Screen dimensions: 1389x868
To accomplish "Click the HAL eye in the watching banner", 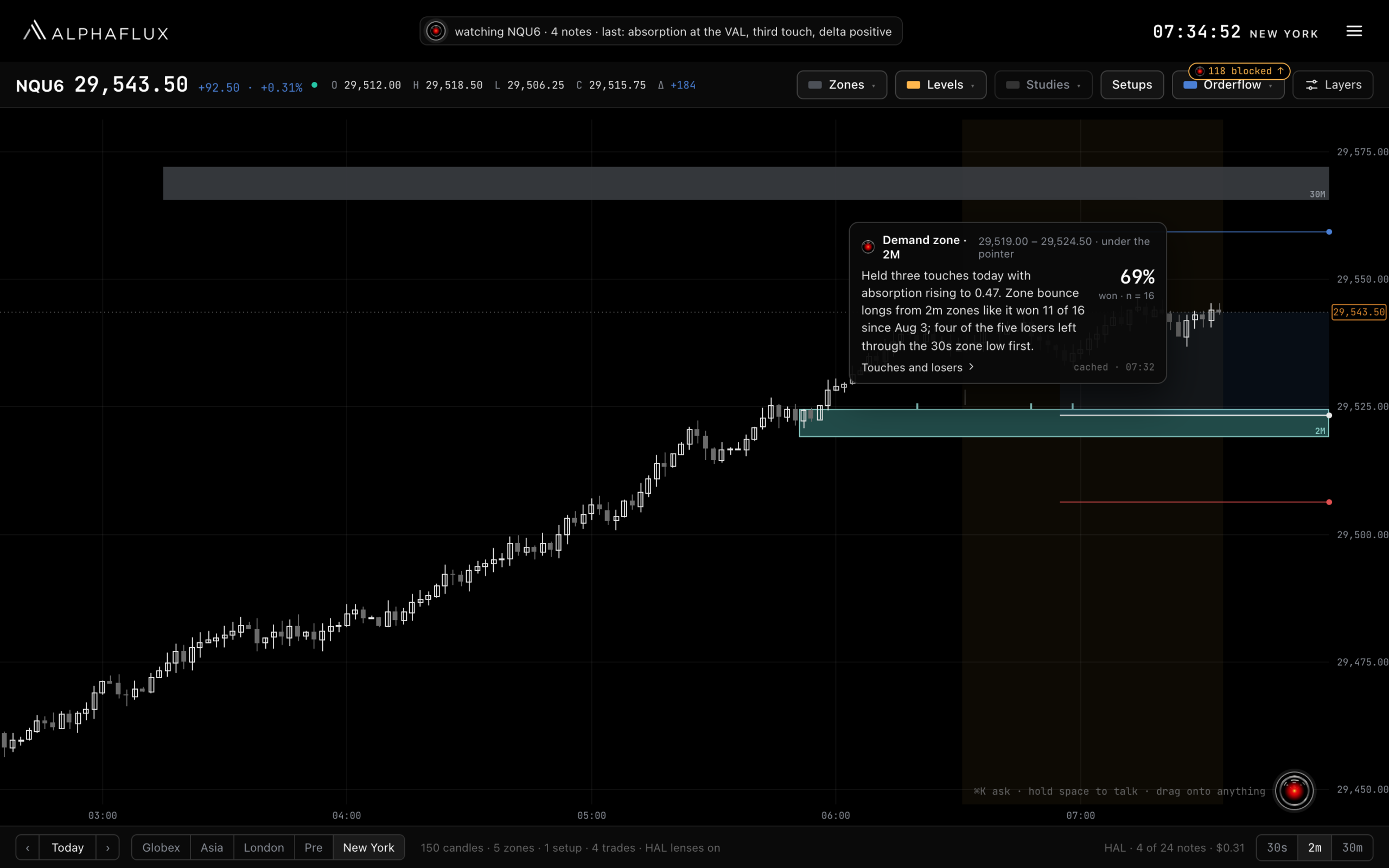I will pyautogui.click(x=436, y=31).
